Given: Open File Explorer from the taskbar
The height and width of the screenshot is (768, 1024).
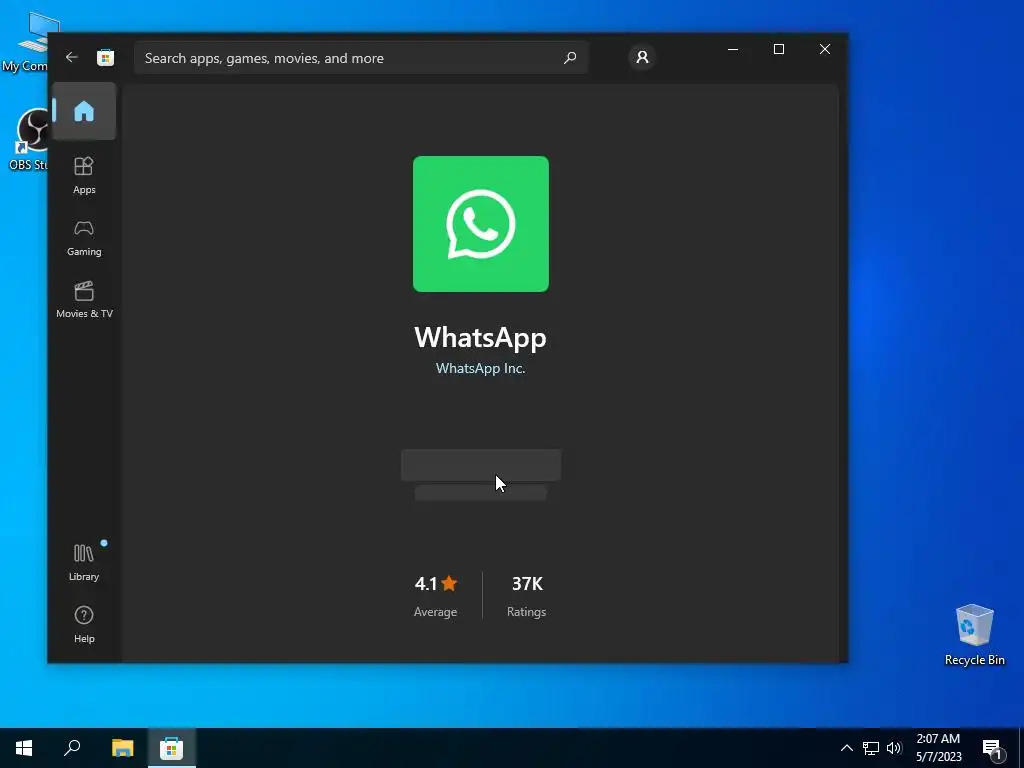Looking at the screenshot, I should coord(122,748).
